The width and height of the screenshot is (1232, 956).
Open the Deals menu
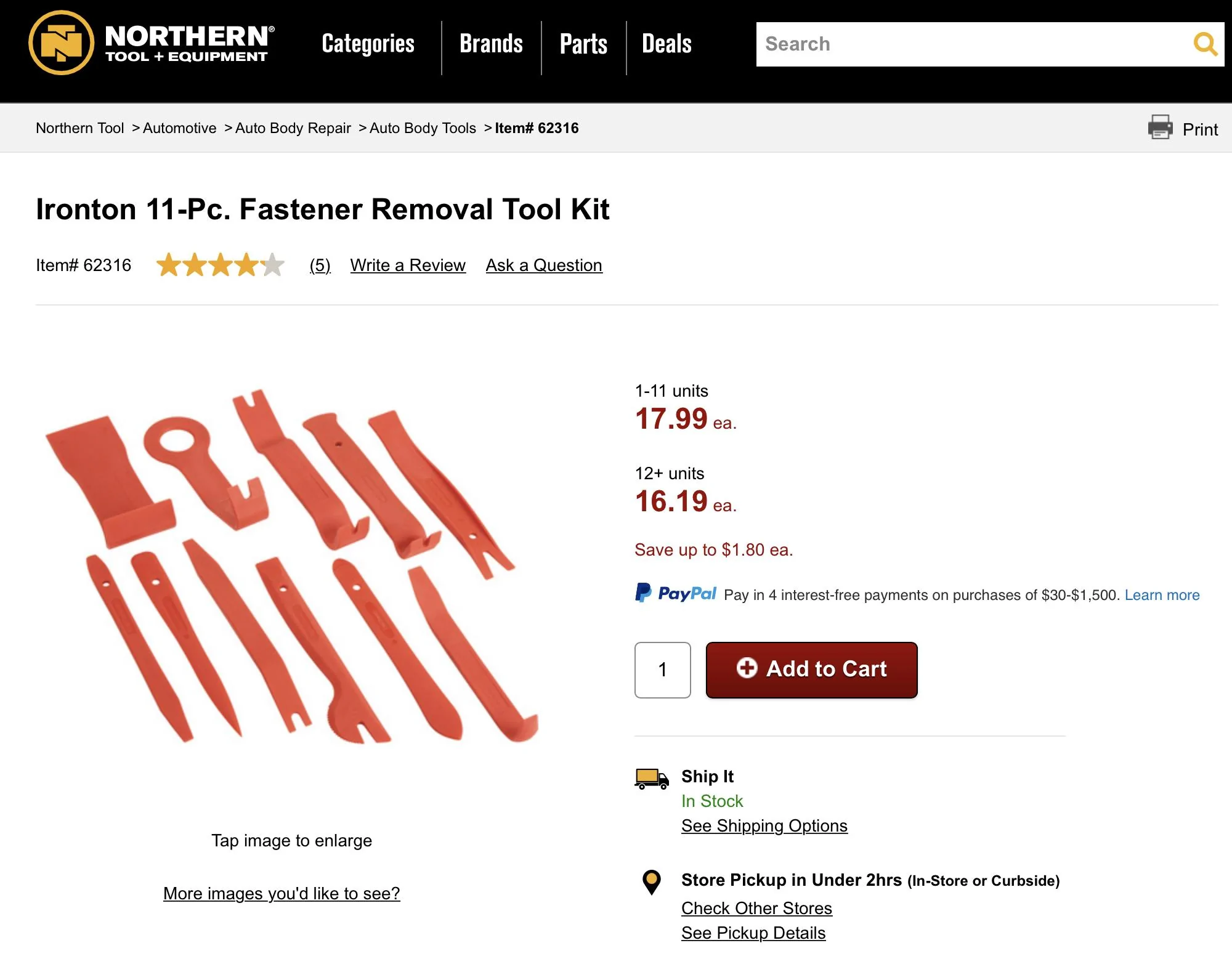[x=667, y=44]
